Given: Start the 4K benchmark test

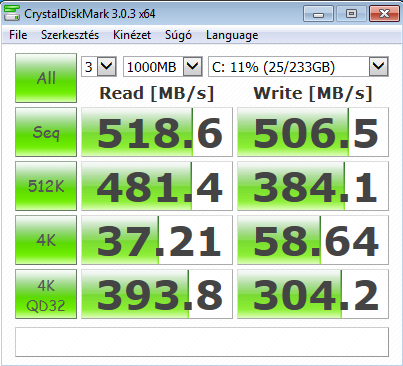Looking at the screenshot, I should (x=46, y=240).
